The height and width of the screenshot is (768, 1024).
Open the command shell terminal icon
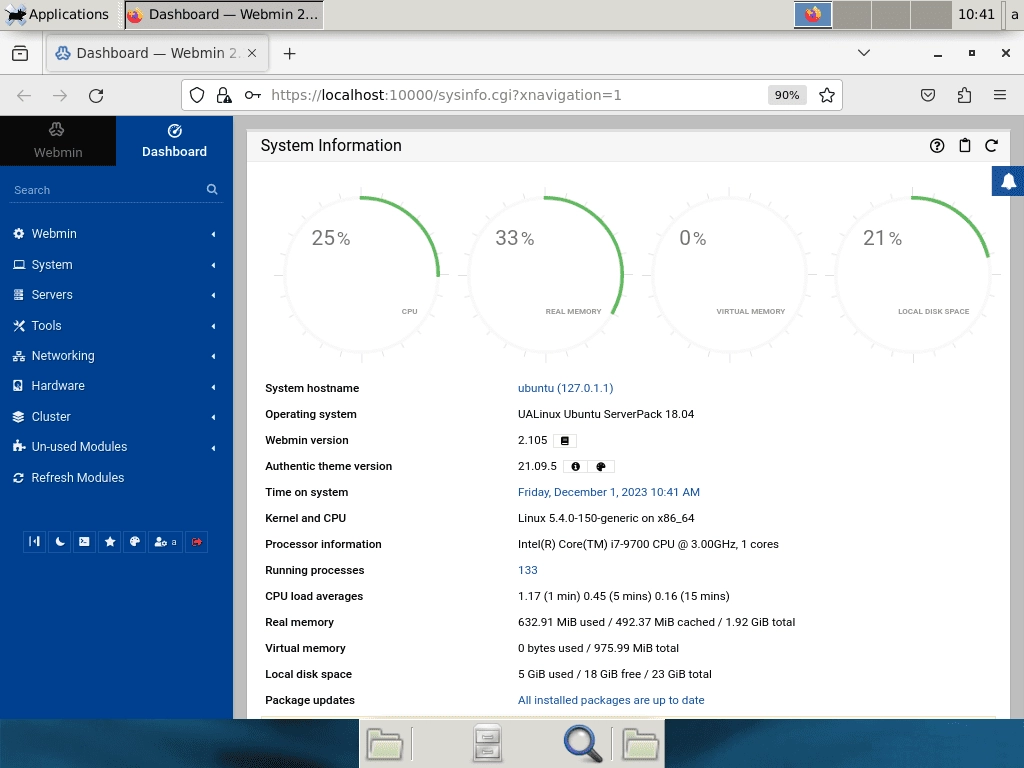pos(85,541)
